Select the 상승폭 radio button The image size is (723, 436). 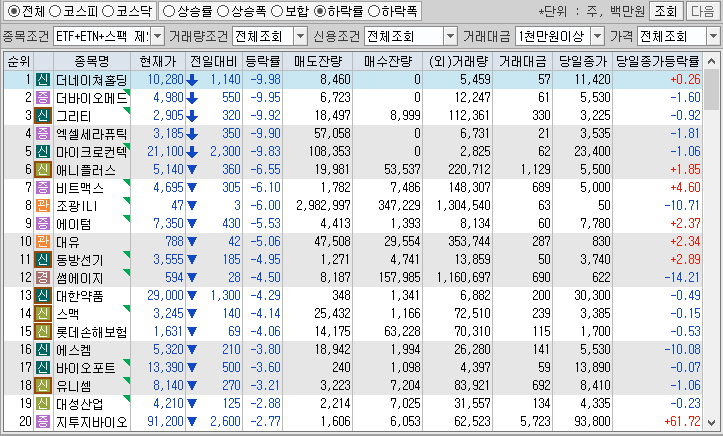coord(223,11)
